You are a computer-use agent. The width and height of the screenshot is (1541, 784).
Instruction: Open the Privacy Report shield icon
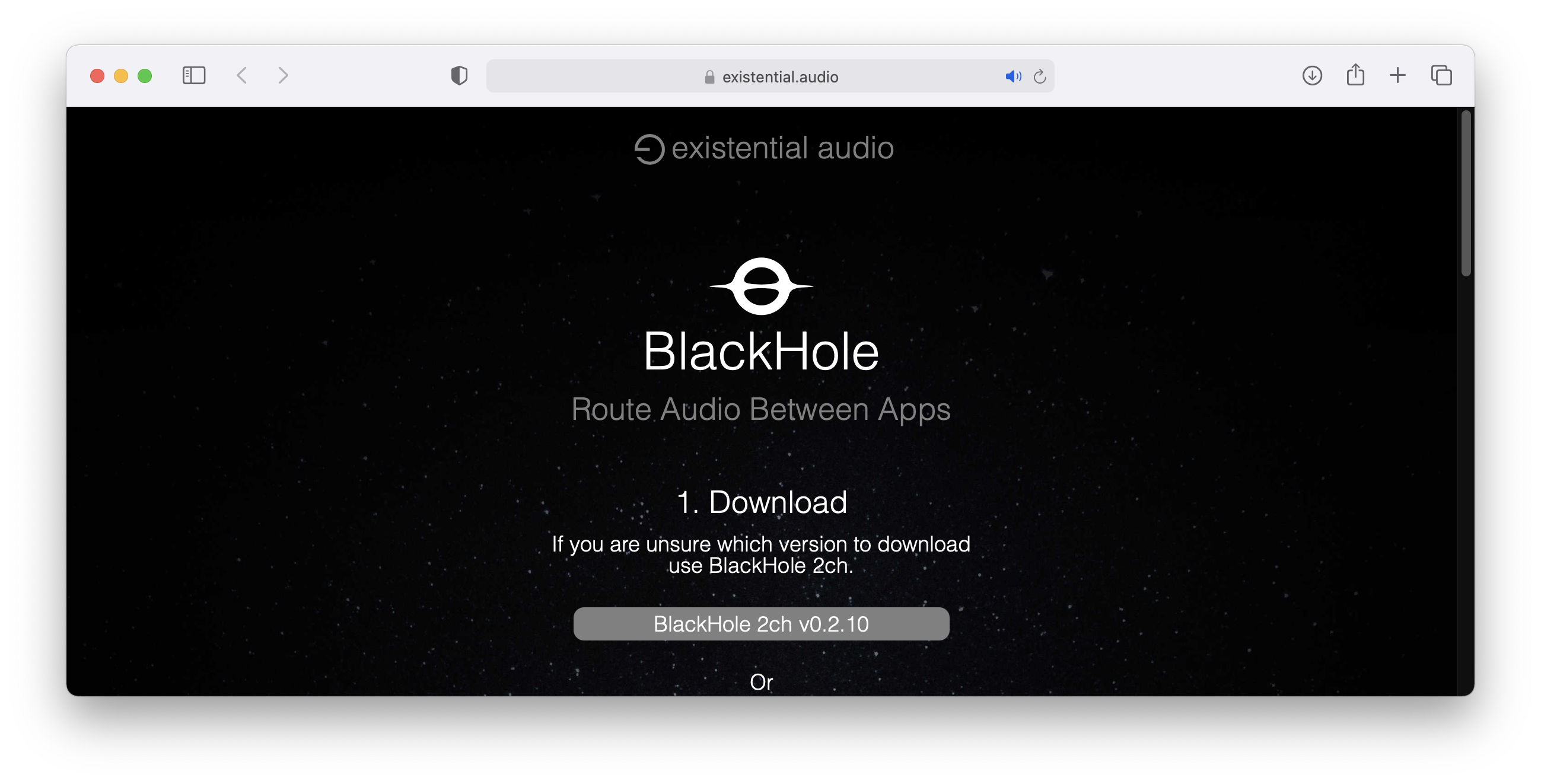tap(459, 76)
